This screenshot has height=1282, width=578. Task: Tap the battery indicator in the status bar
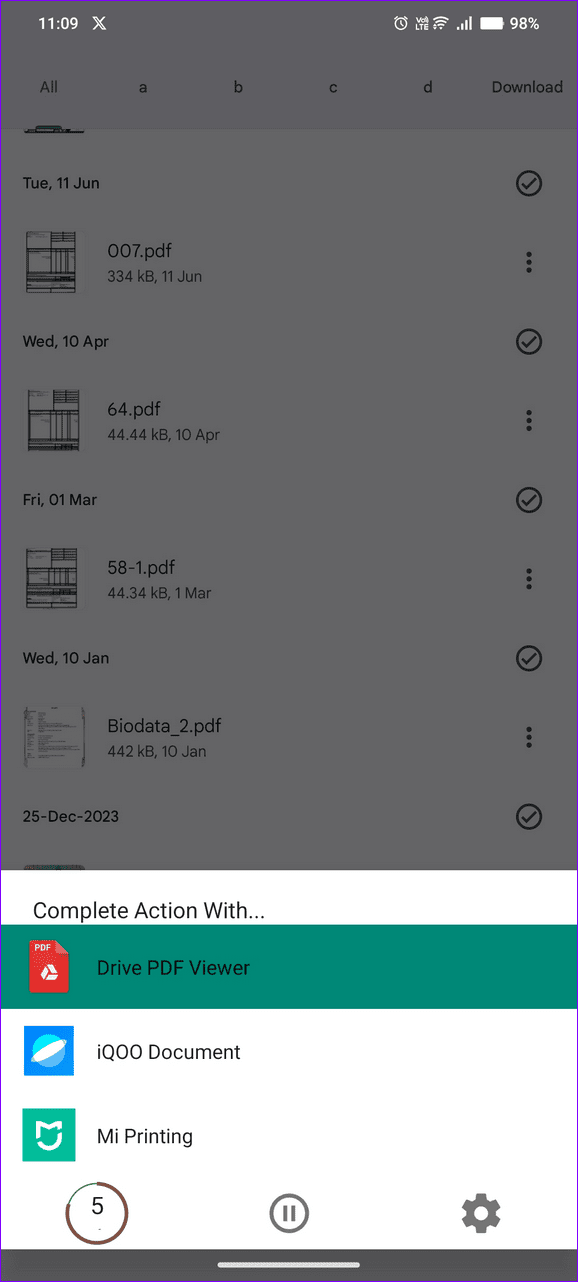point(487,22)
